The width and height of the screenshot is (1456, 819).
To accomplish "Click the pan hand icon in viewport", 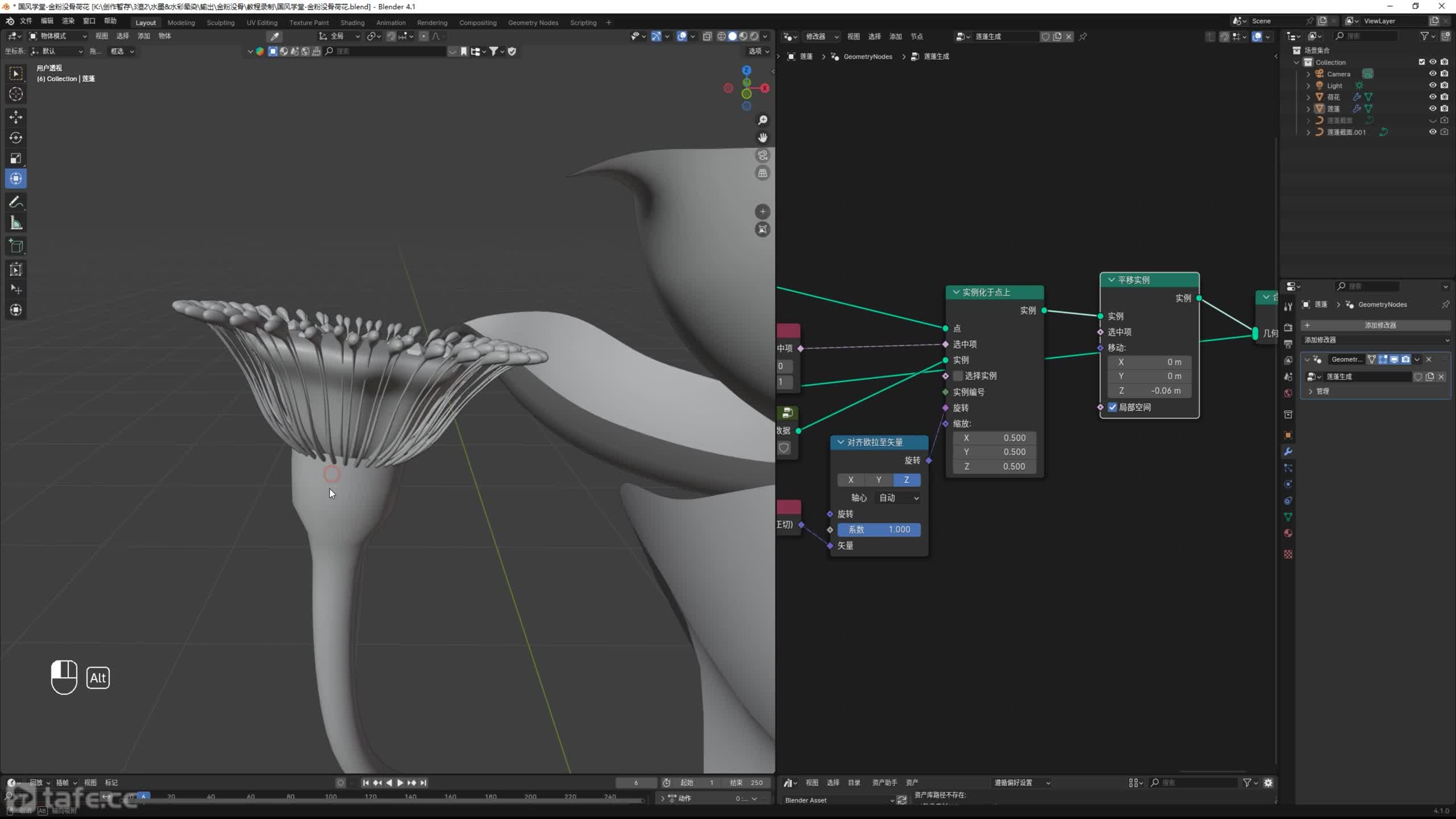I will tap(763, 138).
